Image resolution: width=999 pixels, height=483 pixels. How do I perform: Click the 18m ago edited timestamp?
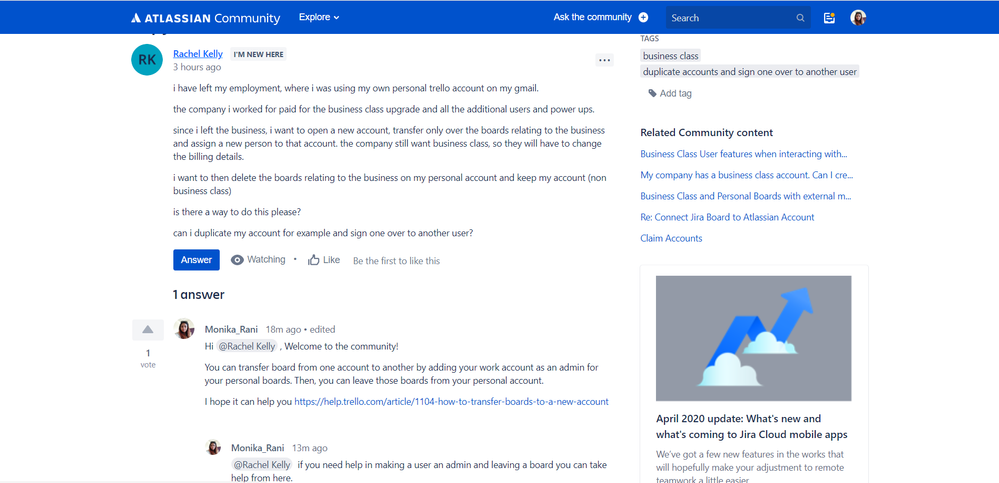pos(300,329)
